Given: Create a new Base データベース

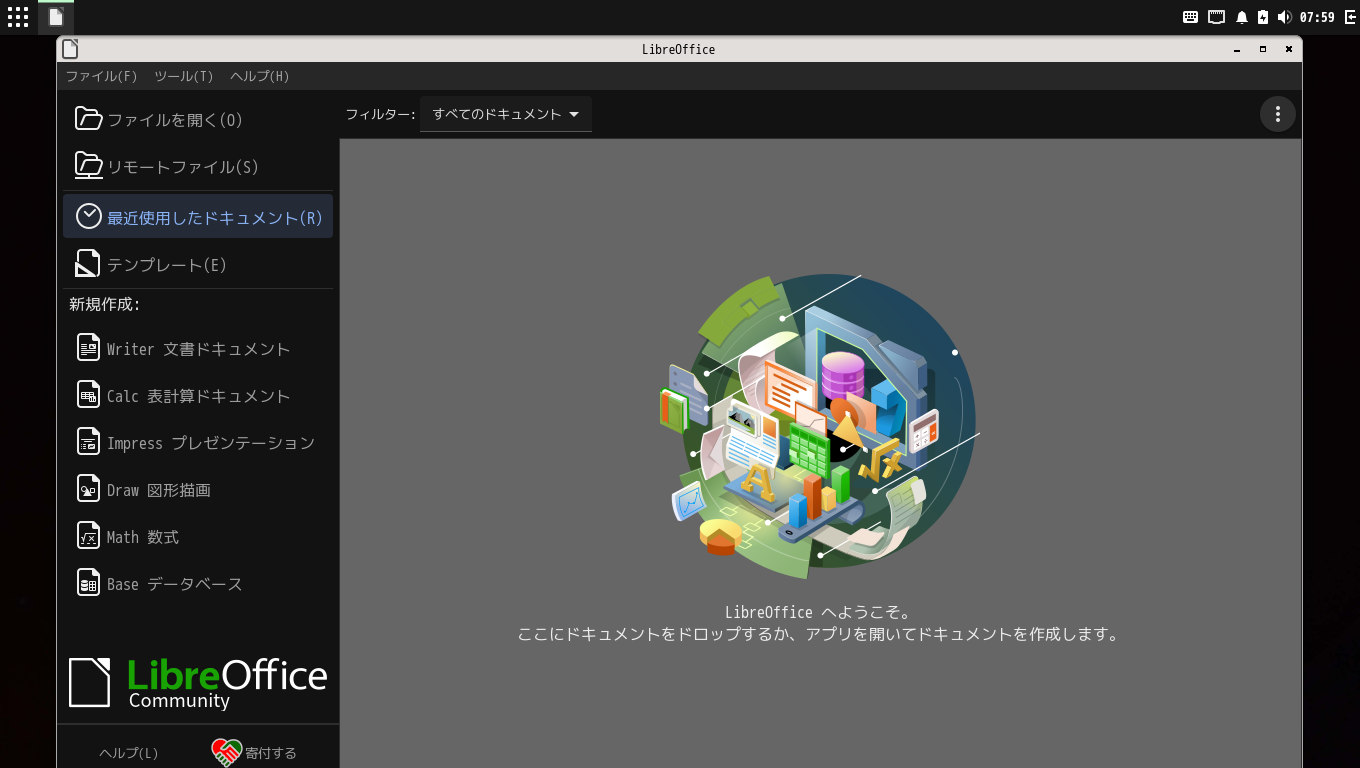Looking at the screenshot, I should pos(198,583).
